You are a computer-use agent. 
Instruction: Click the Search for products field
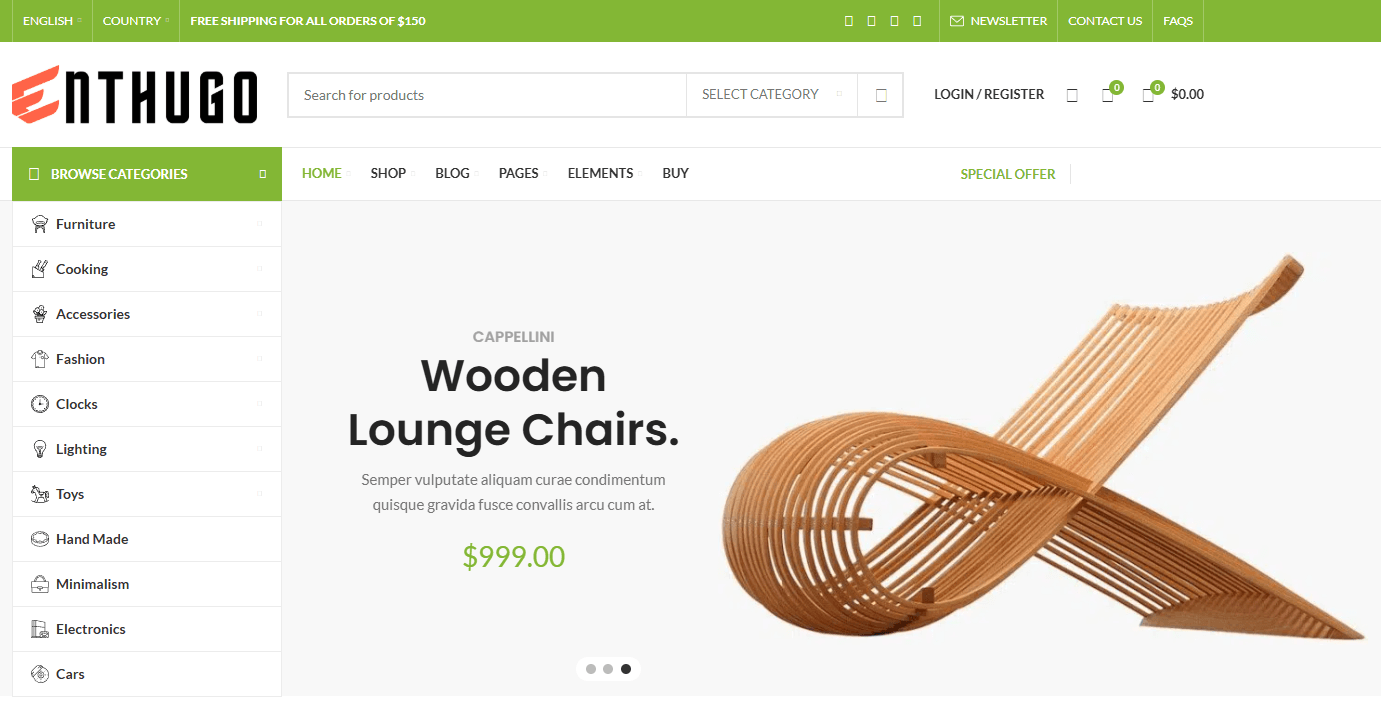[487, 95]
